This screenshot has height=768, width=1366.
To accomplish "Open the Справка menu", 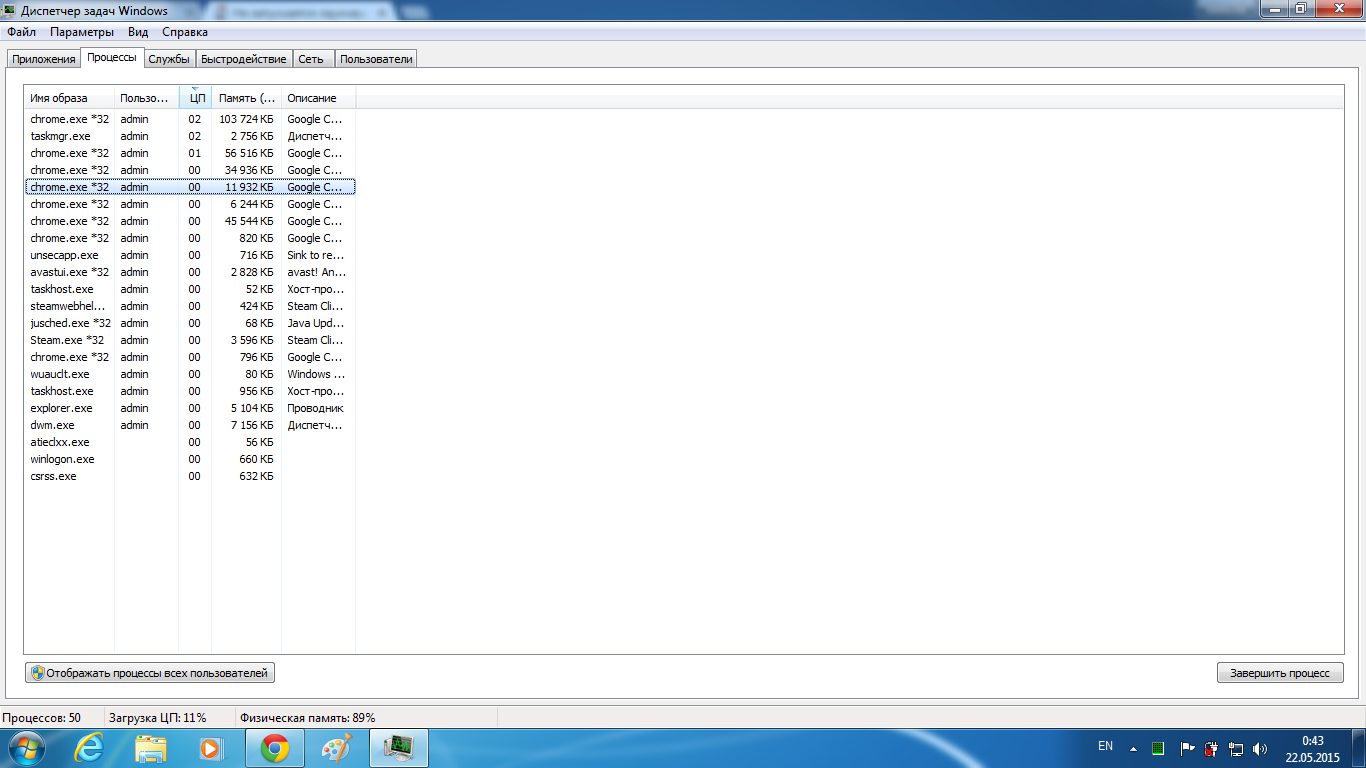I will pos(185,32).
